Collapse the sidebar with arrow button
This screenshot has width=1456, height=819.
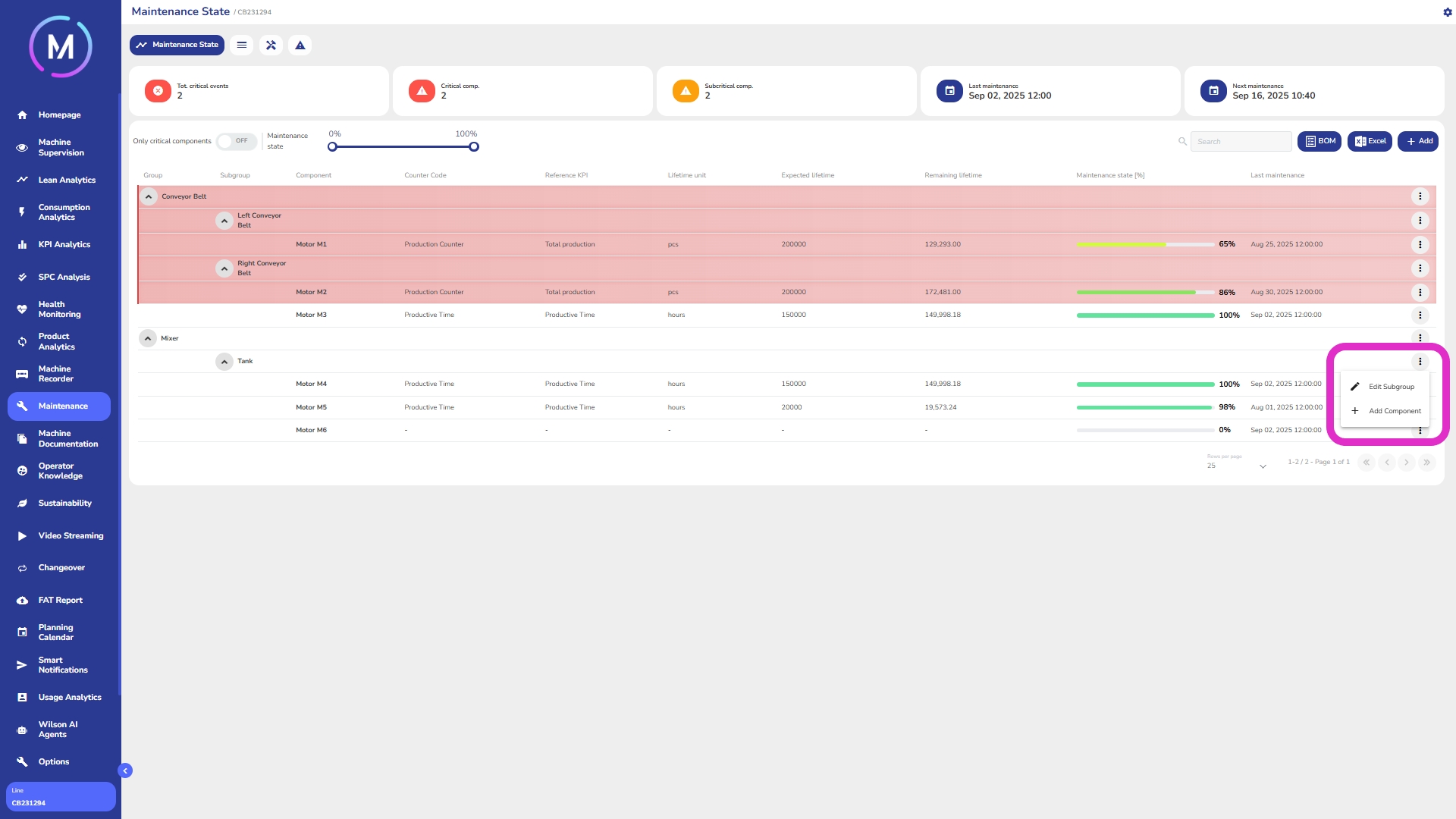click(x=125, y=770)
